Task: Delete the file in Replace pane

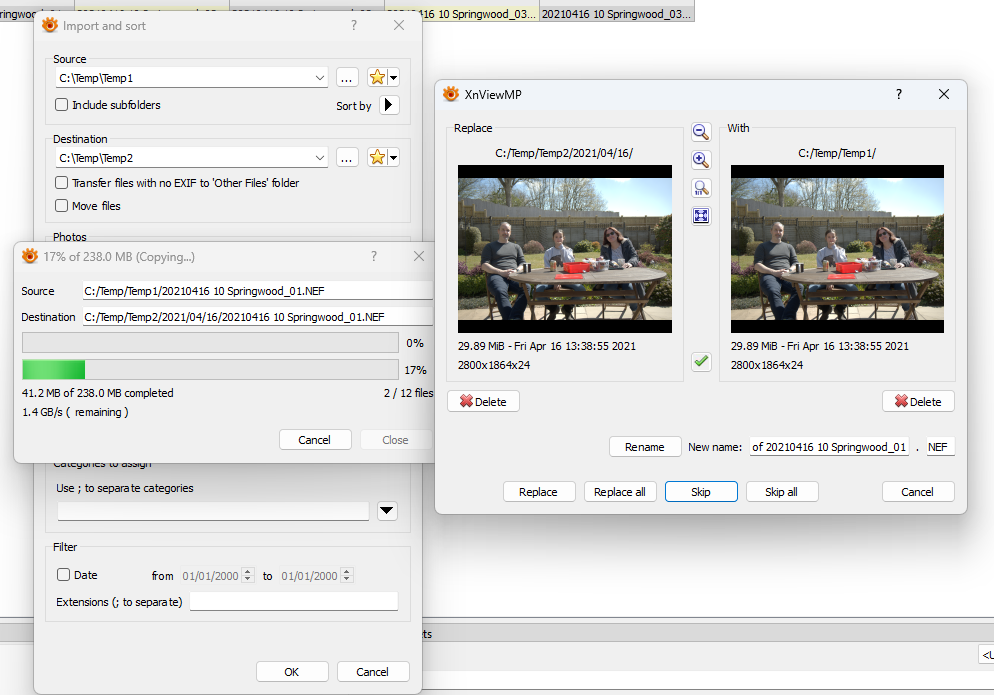Action: [483, 401]
